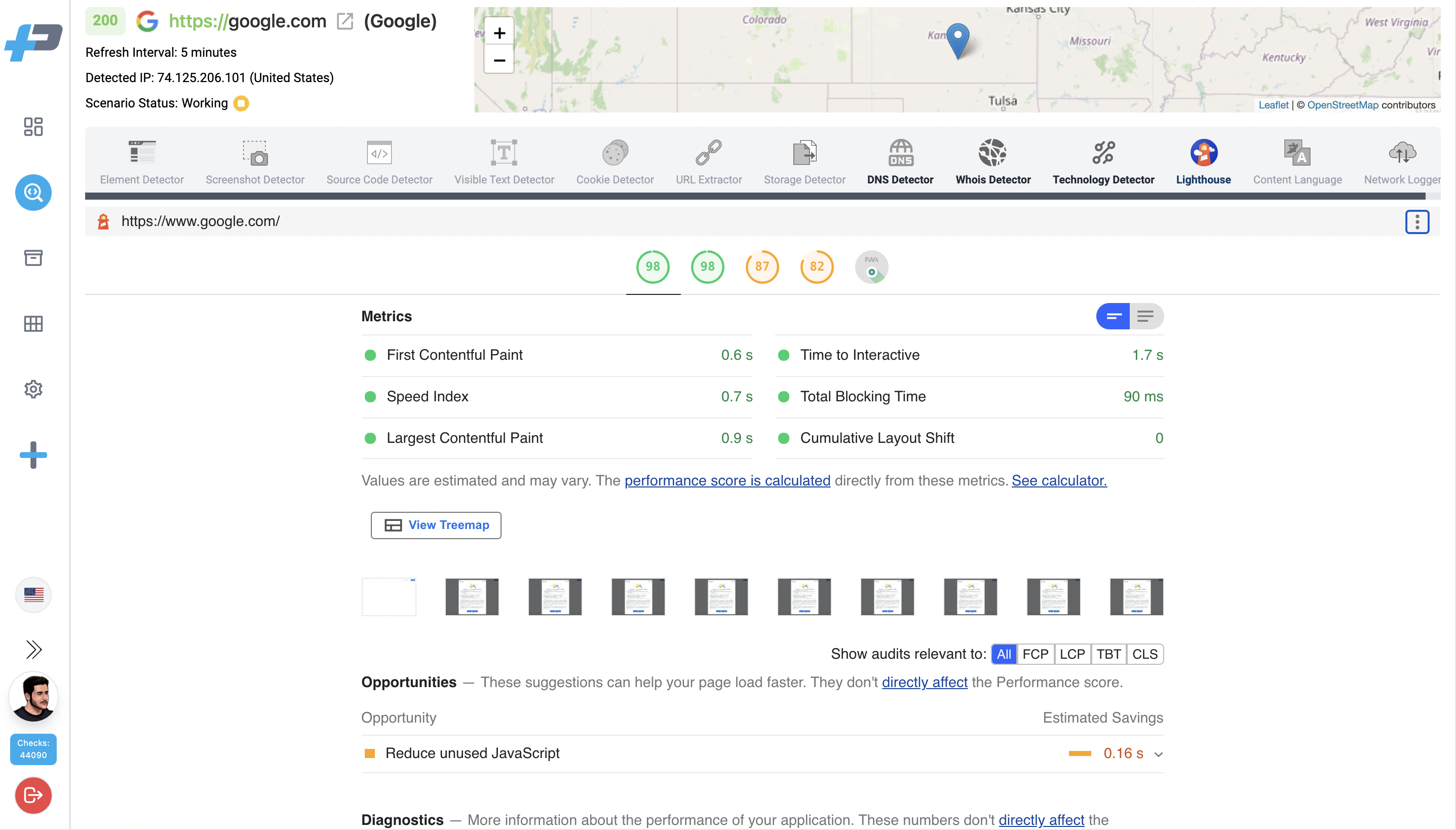The image size is (1456, 830).
Task: Select the LCP audits filter
Action: 1072,654
